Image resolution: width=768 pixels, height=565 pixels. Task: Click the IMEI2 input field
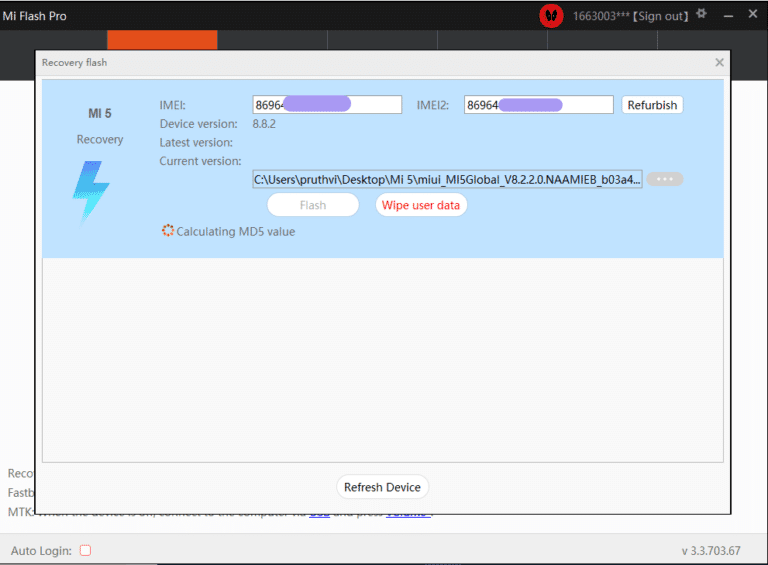coord(539,105)
